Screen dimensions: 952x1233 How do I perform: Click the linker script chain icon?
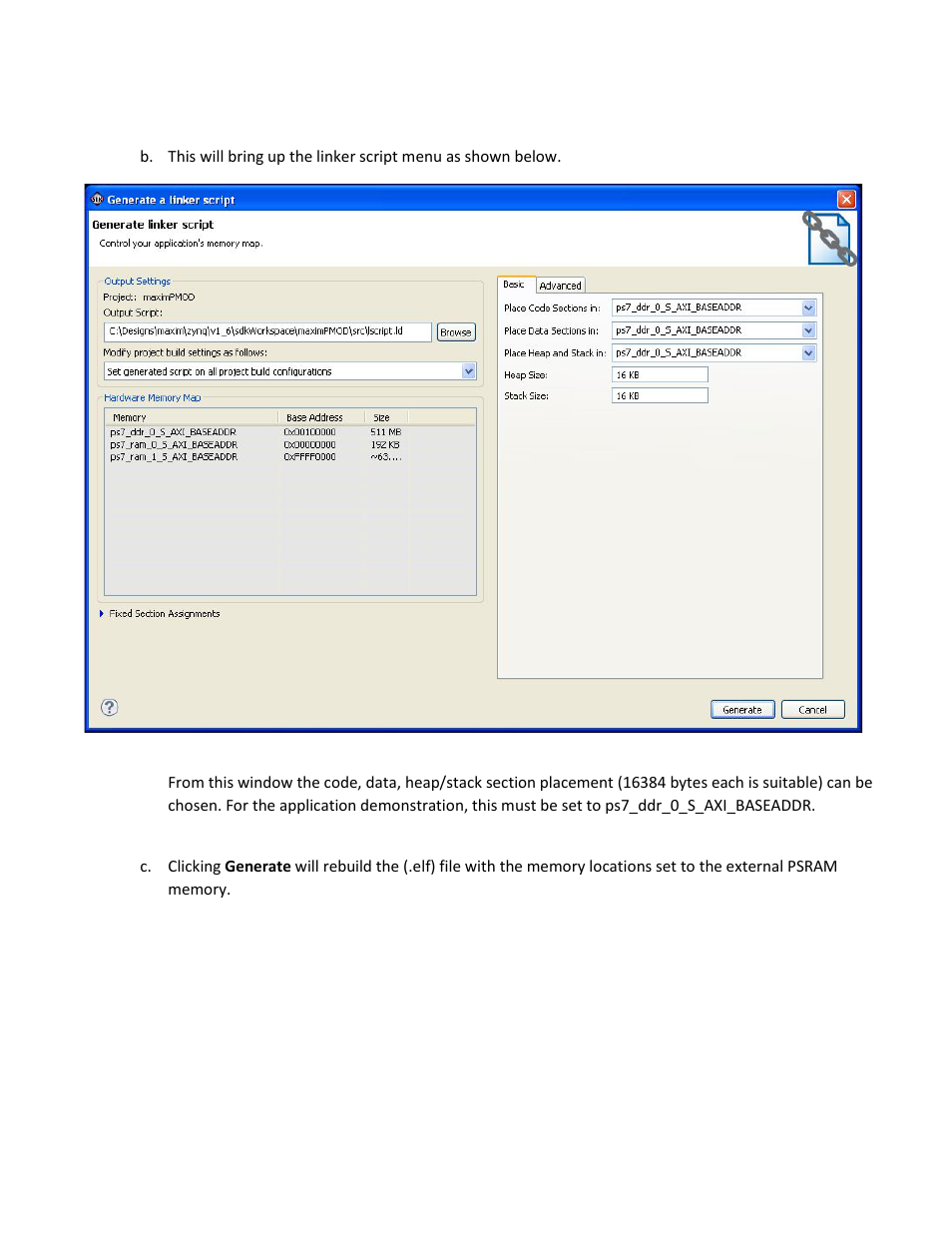click(830, 239)
